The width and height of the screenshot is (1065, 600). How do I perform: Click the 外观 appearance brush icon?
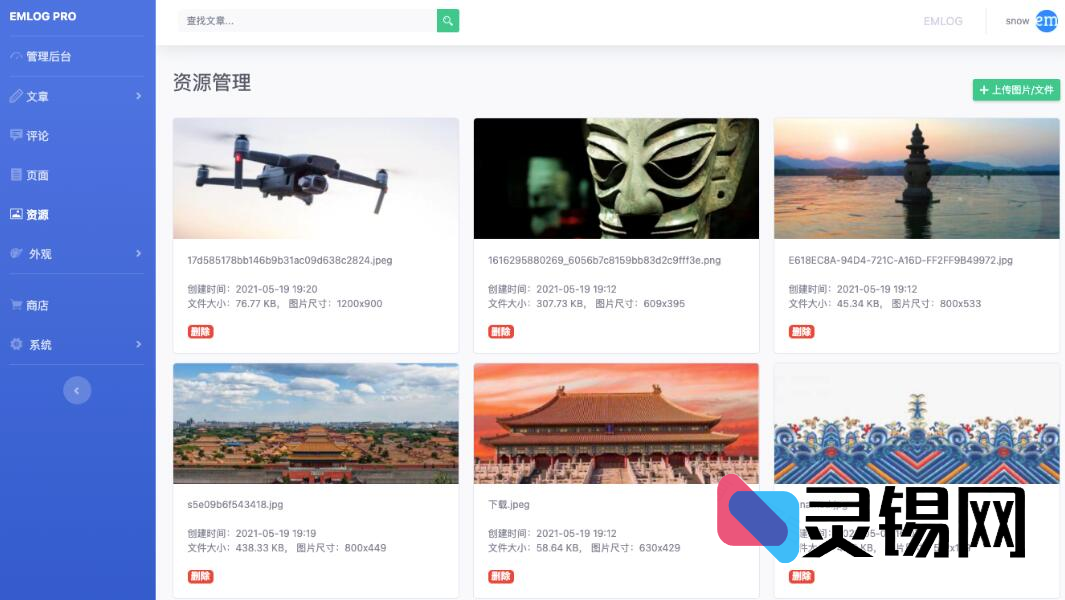tap(14, 253)
